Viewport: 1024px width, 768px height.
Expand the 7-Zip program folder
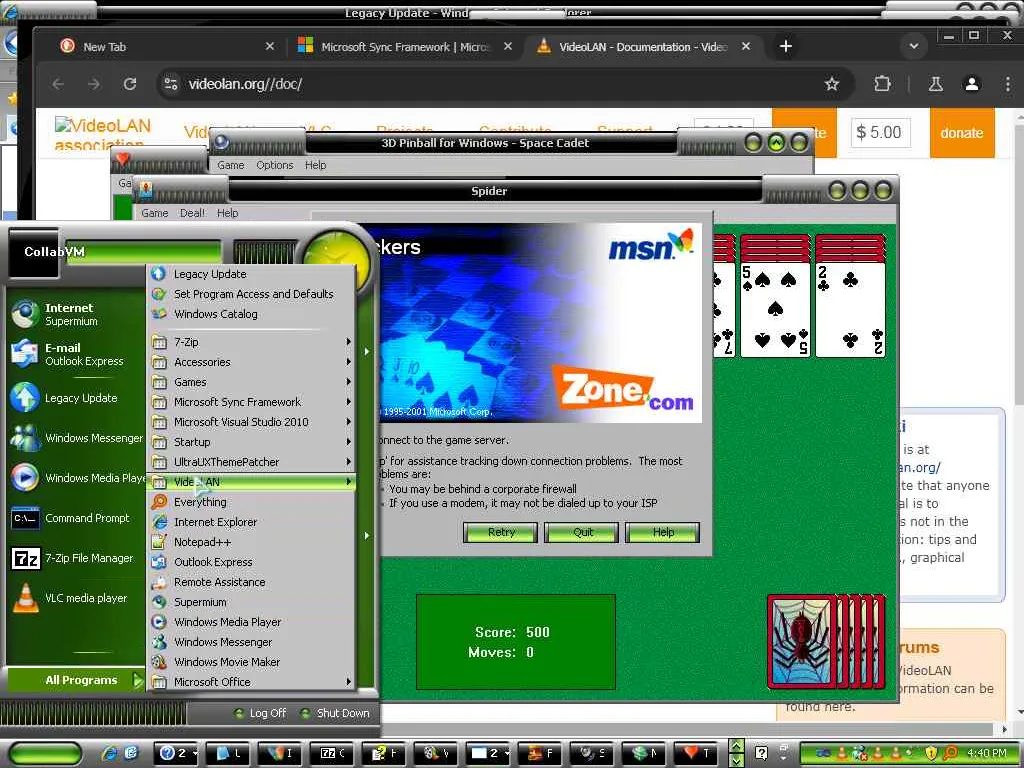point(251,342)
